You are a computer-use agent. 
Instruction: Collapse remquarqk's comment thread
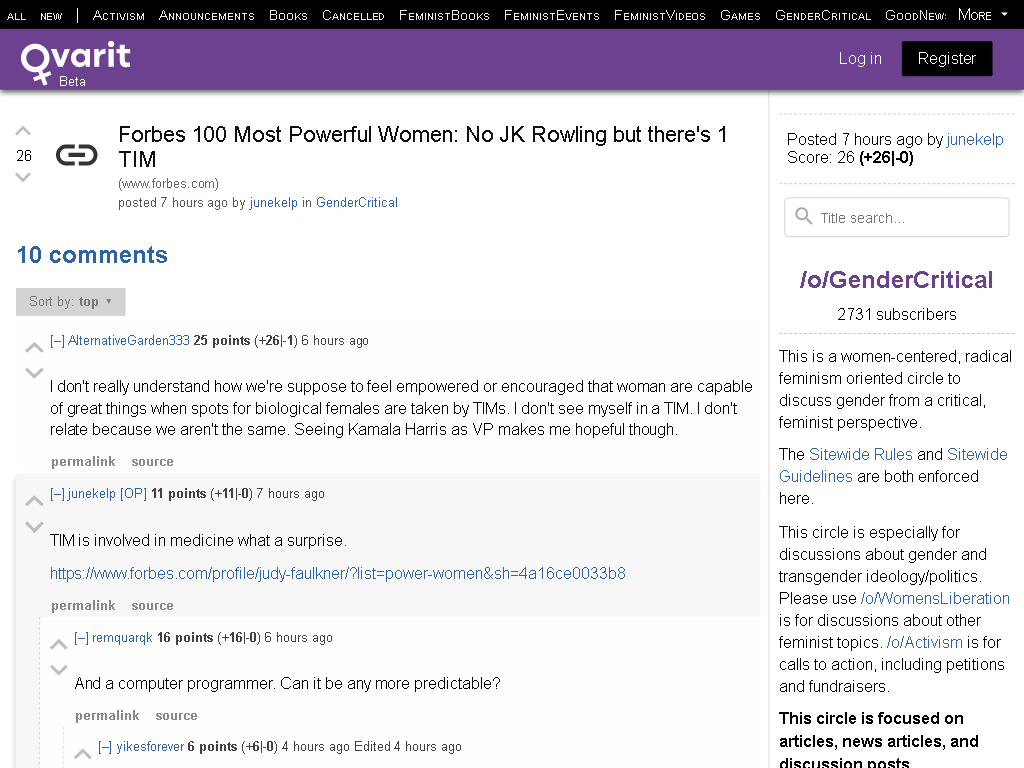[81, 637]
